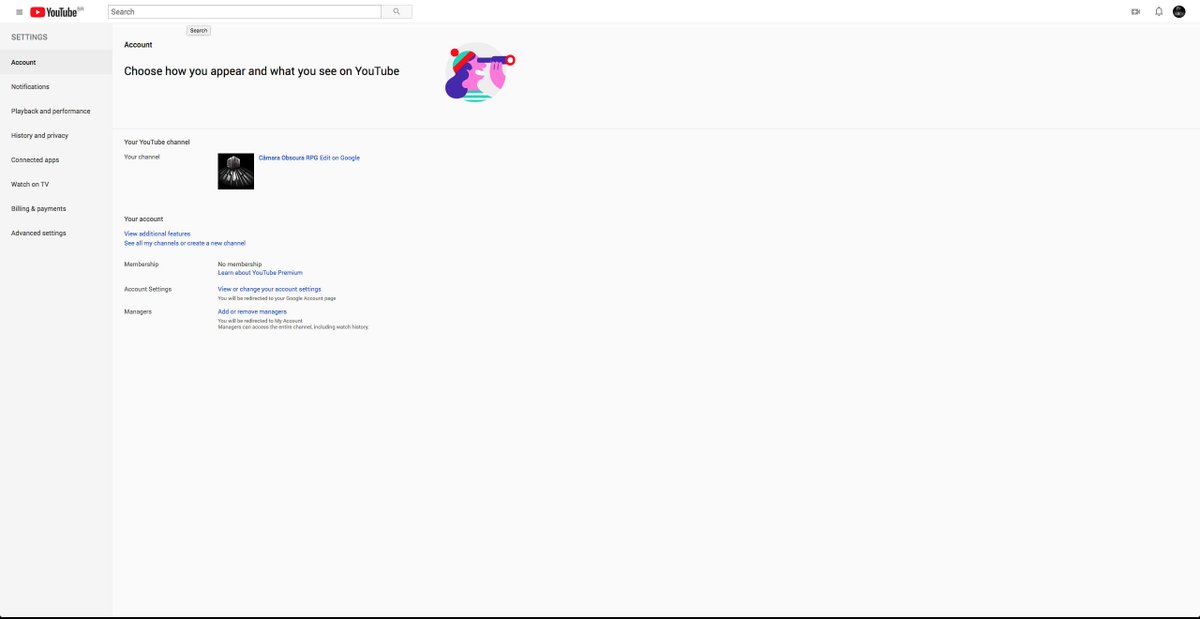The image size is (1200, 619).
Task: Click the SETTINGS sidebar heading
Action: point(29,37)
